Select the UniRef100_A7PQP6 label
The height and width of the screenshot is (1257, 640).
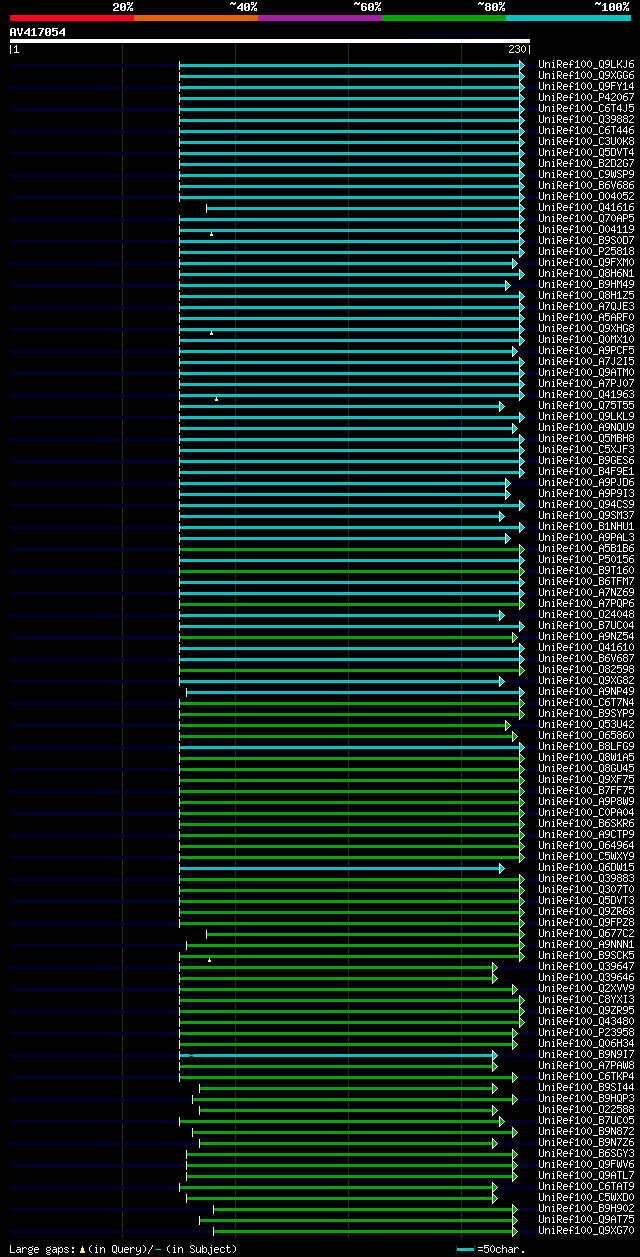click(586, 604)
